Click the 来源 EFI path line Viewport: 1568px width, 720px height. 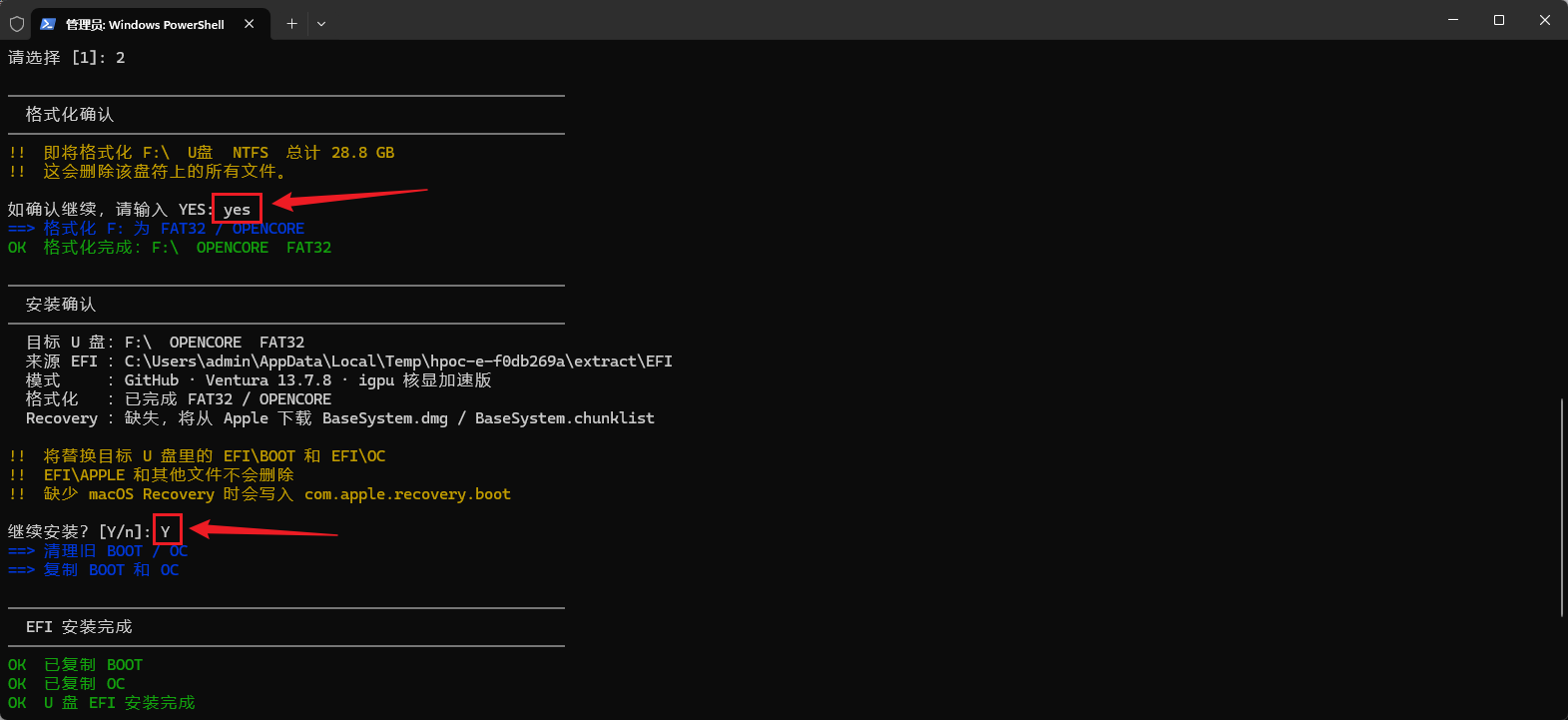tap(349, 361)
